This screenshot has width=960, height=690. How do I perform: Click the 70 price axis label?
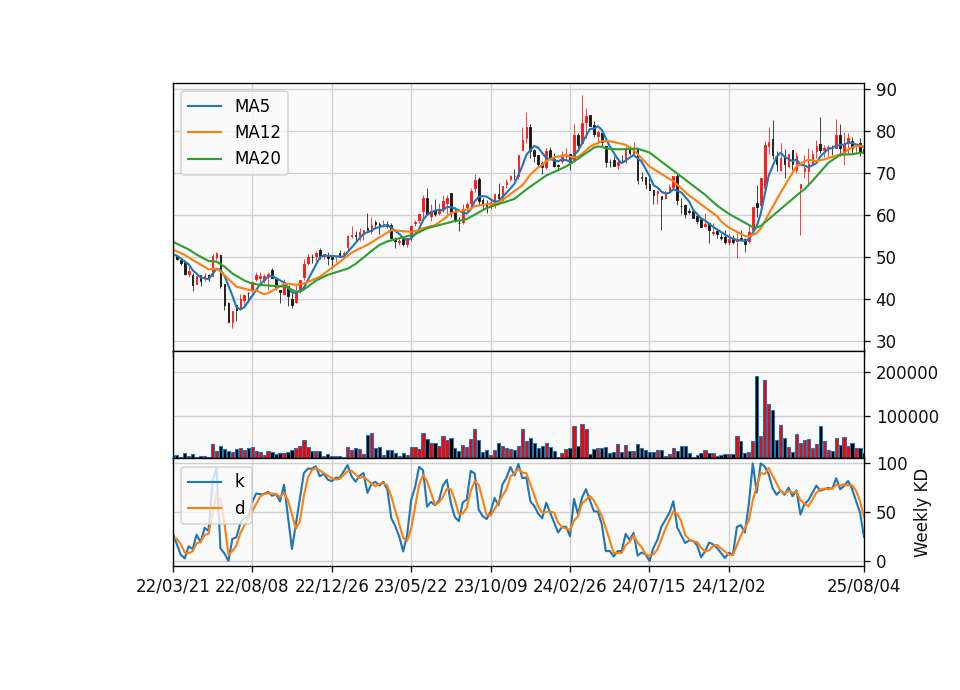(886, 174)
